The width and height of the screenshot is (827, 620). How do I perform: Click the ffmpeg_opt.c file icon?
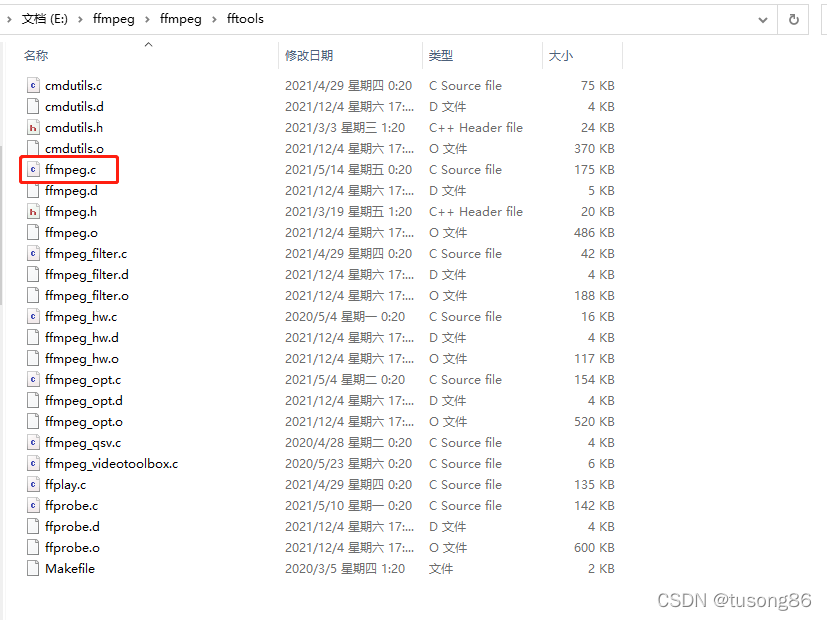33,380
